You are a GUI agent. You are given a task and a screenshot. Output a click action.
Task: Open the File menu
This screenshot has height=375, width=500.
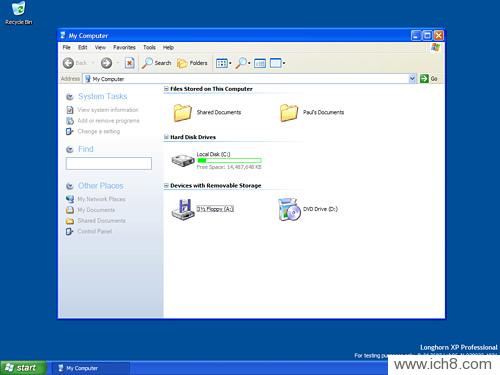[x=67, y=47]
